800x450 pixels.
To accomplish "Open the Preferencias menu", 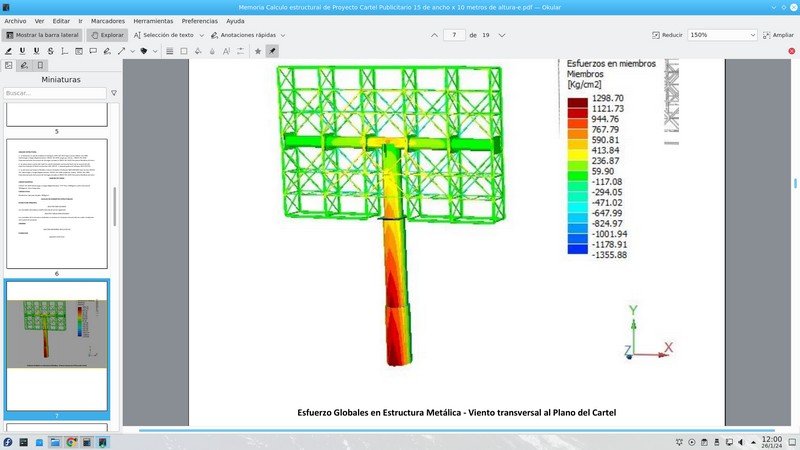I will [199, 21].
